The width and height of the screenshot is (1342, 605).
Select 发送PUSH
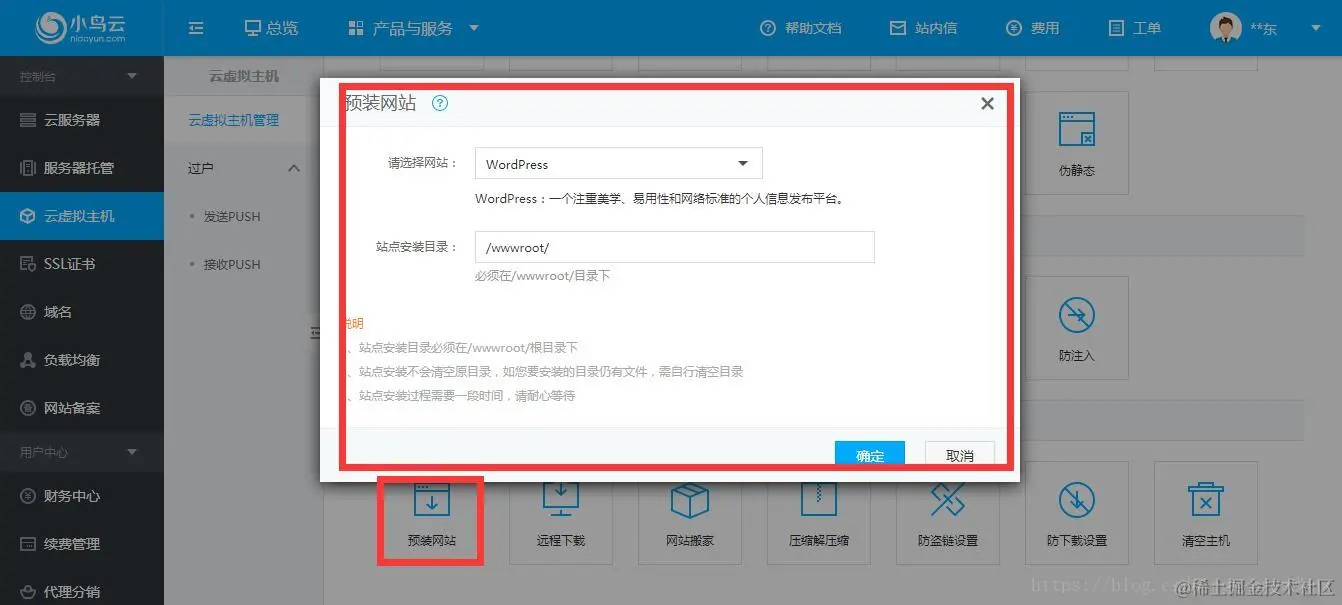232,216
